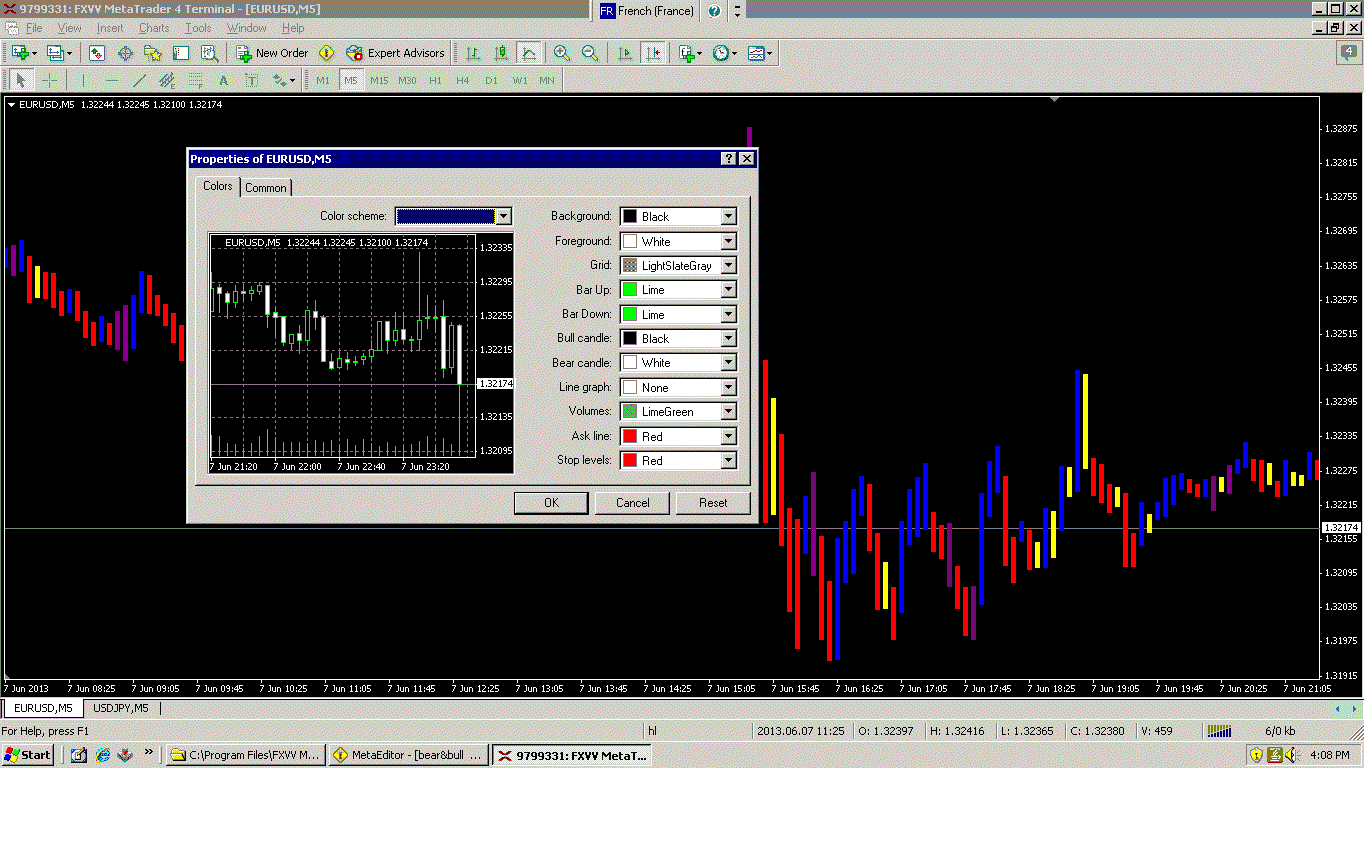Open the Background color dropdown
1364x864 pixels.
728,216
